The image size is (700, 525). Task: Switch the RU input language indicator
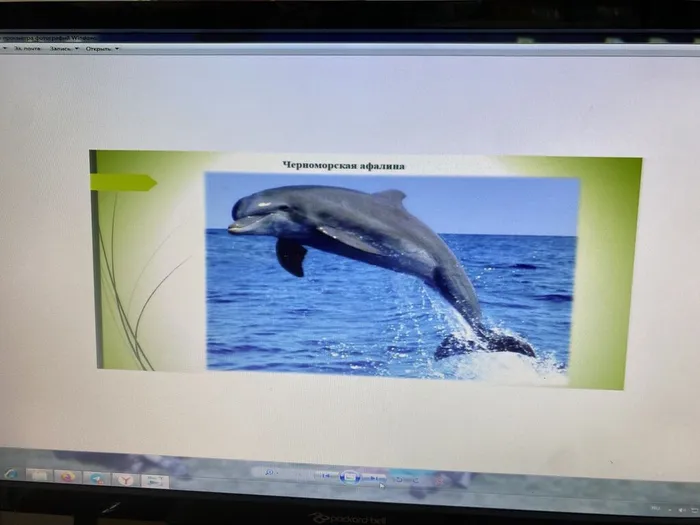(655, 508)
